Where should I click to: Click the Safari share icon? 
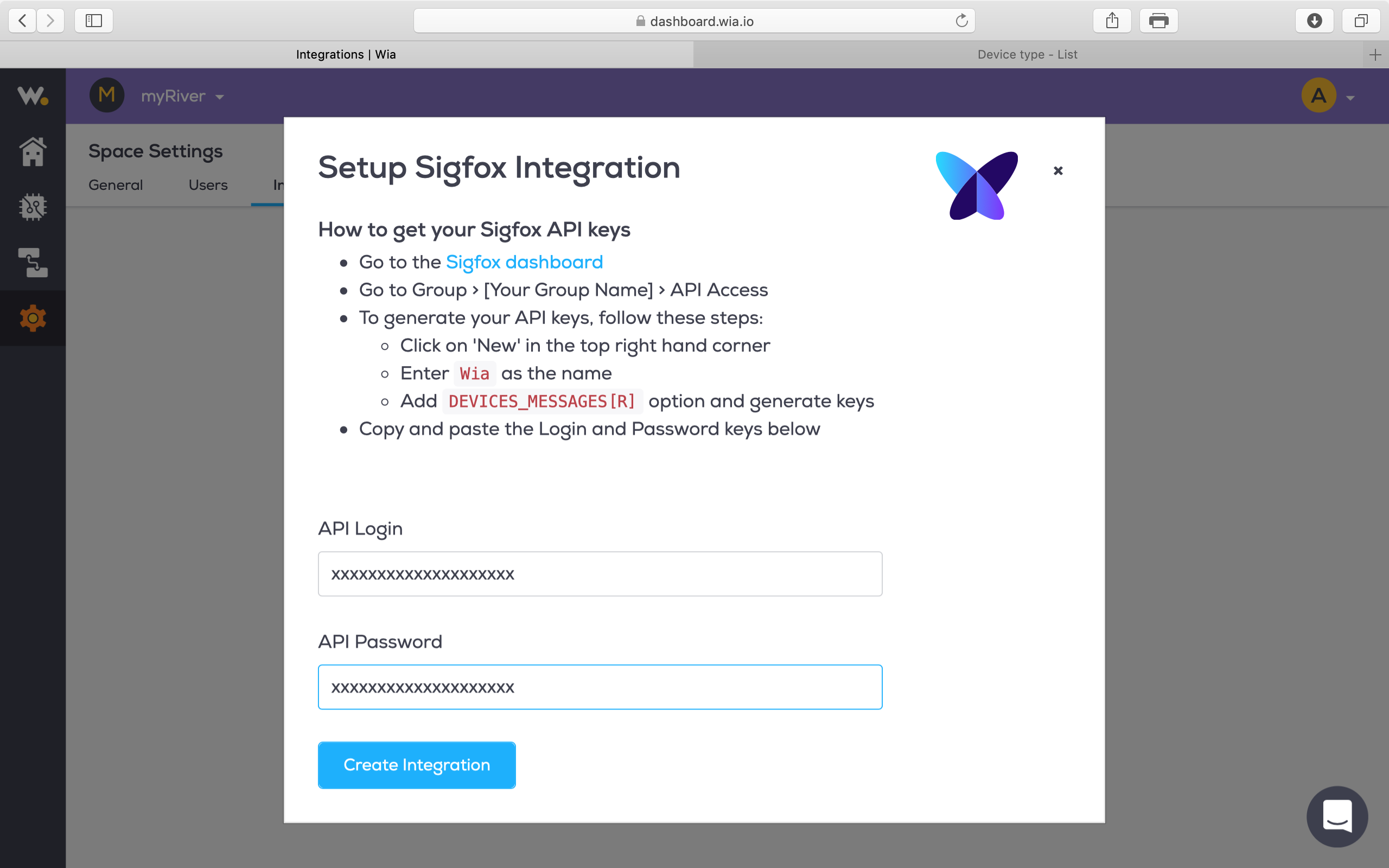click(x=1112, y=21)
